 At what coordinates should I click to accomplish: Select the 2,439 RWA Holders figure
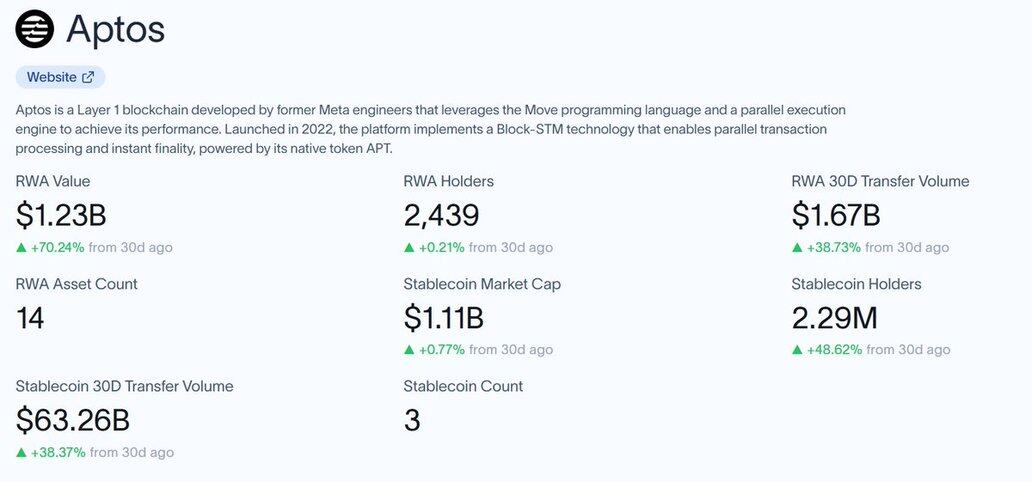coord(441,215)
